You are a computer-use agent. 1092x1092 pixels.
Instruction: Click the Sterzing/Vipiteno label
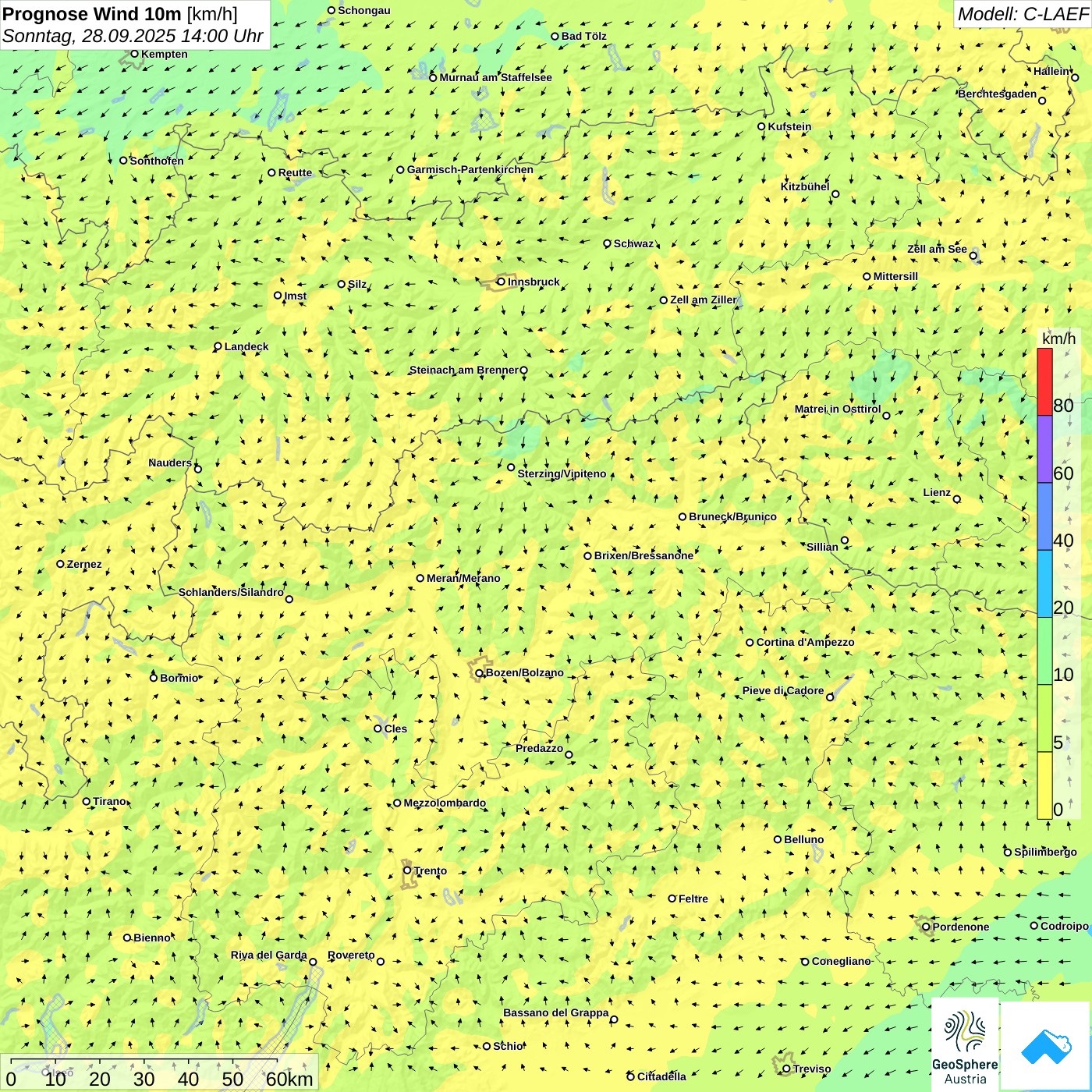(562, 473)
